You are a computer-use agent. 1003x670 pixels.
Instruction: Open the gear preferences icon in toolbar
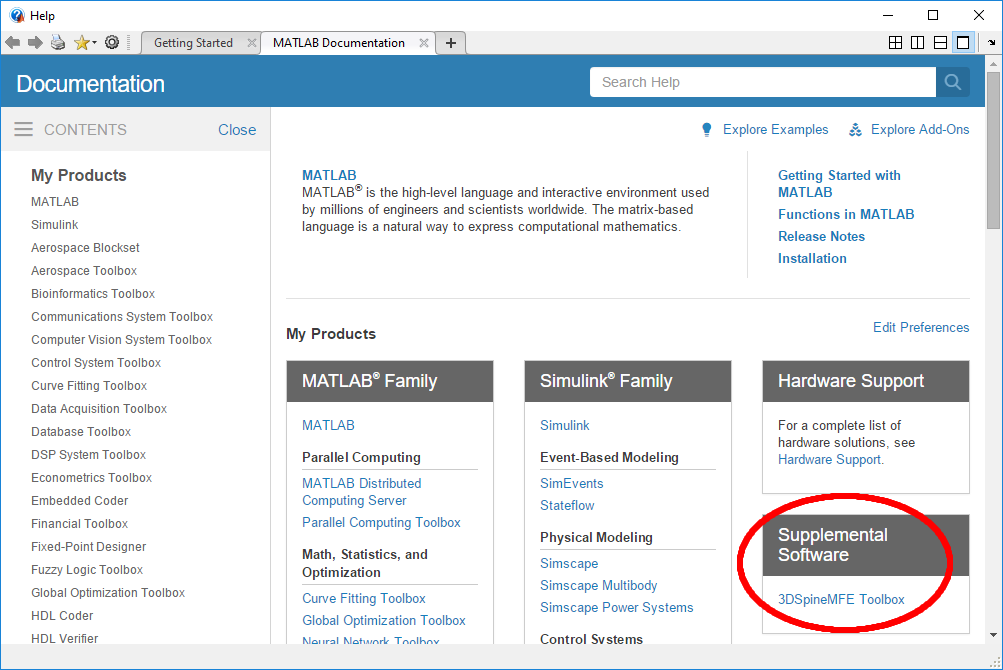click(x=112, y=43)
